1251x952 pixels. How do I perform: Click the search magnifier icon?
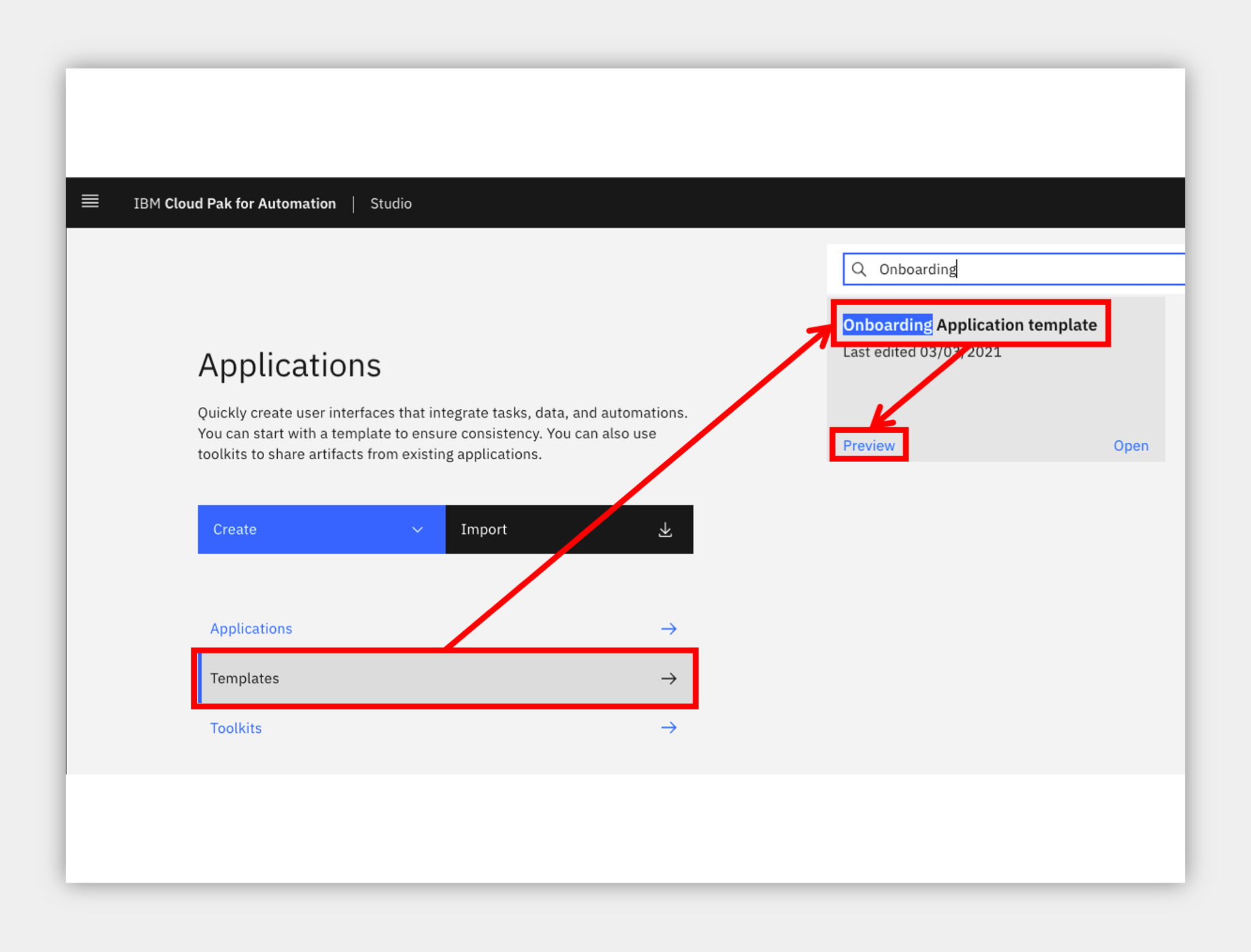859,269
